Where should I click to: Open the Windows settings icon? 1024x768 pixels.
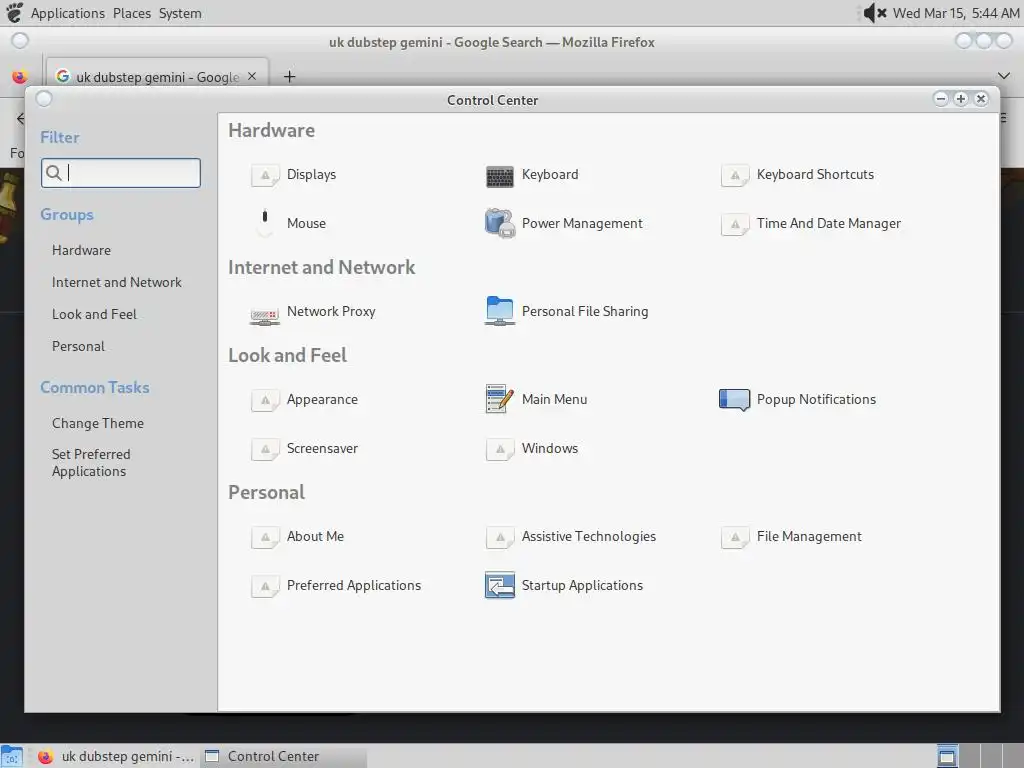pos(500,449)
